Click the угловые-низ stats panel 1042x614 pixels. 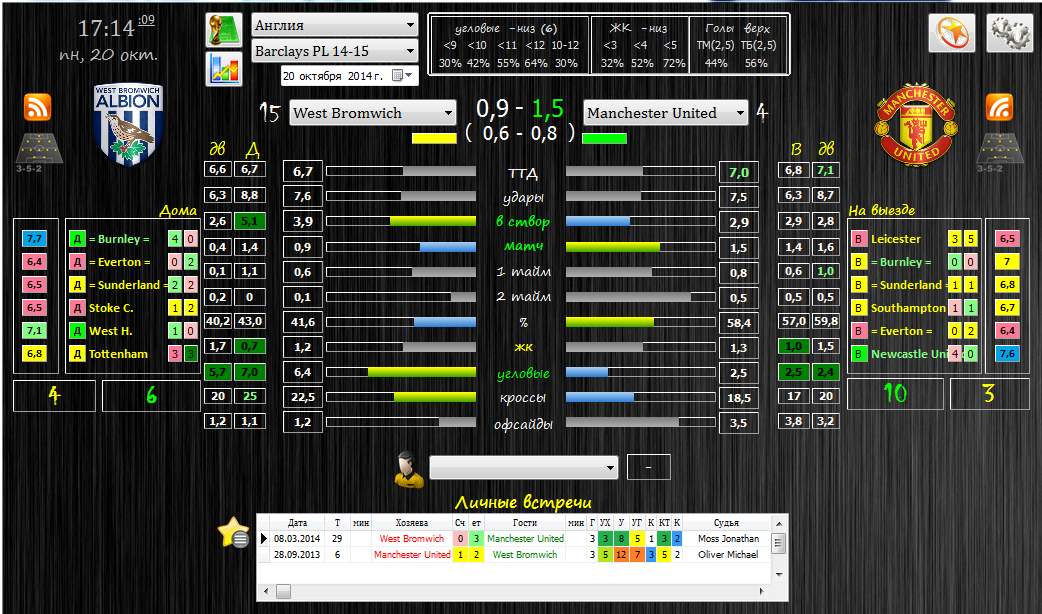[508, 45]
